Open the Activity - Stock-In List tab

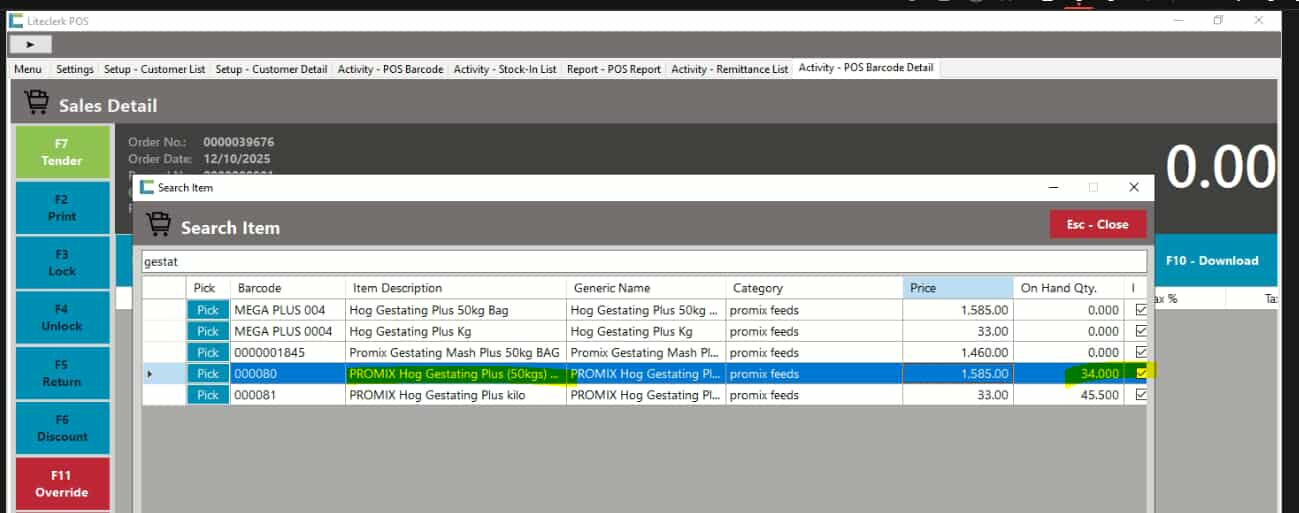point(504,69)
